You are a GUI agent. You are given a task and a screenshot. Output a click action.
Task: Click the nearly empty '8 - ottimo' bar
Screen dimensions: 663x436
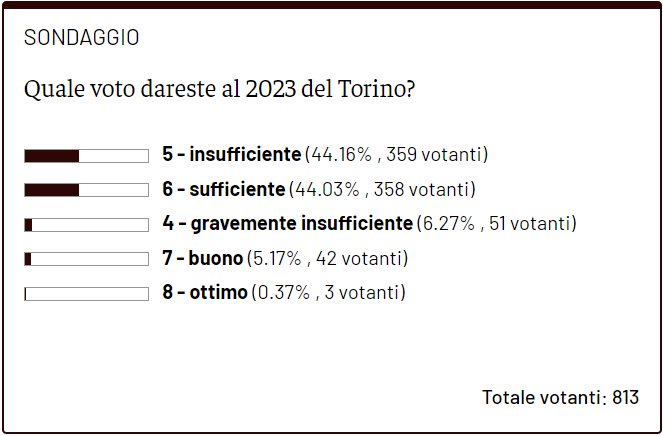[86, 293]
